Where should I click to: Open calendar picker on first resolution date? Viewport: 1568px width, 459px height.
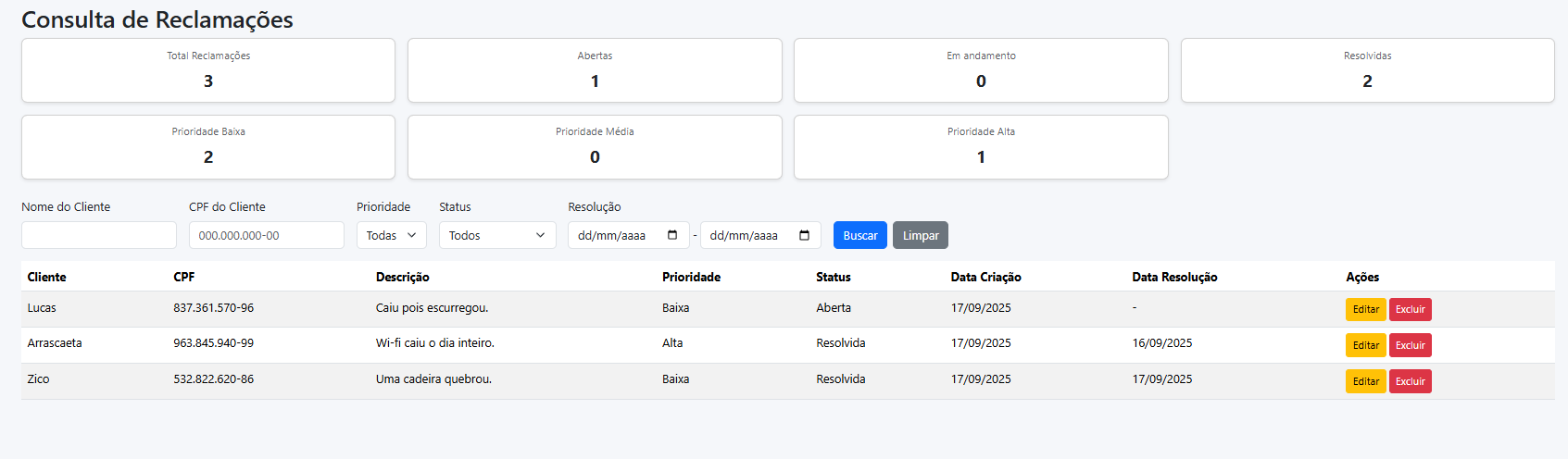click(672, 235)
